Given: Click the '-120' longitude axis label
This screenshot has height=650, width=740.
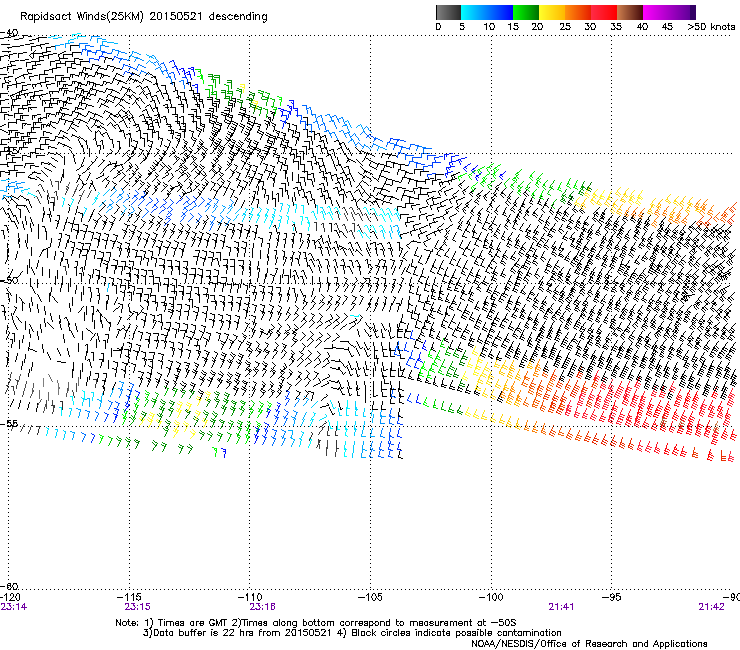Looking at the screenshot, I should (x=10, y=597).
